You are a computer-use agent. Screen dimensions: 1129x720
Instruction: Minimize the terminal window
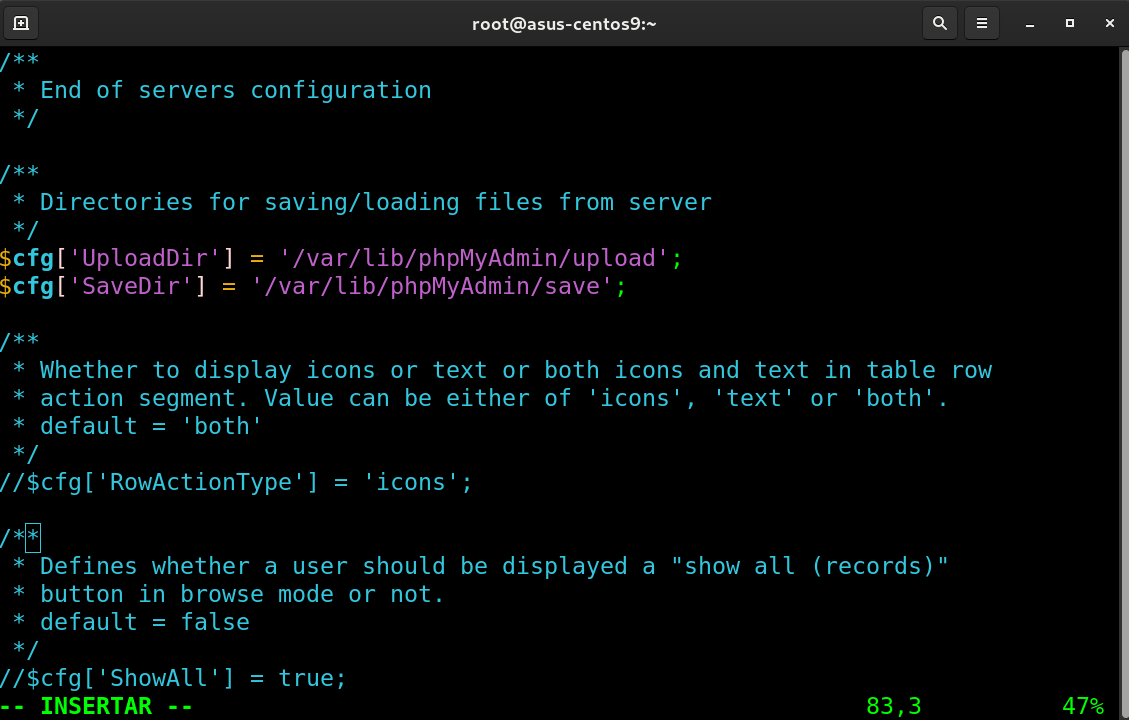point(1030,24)
